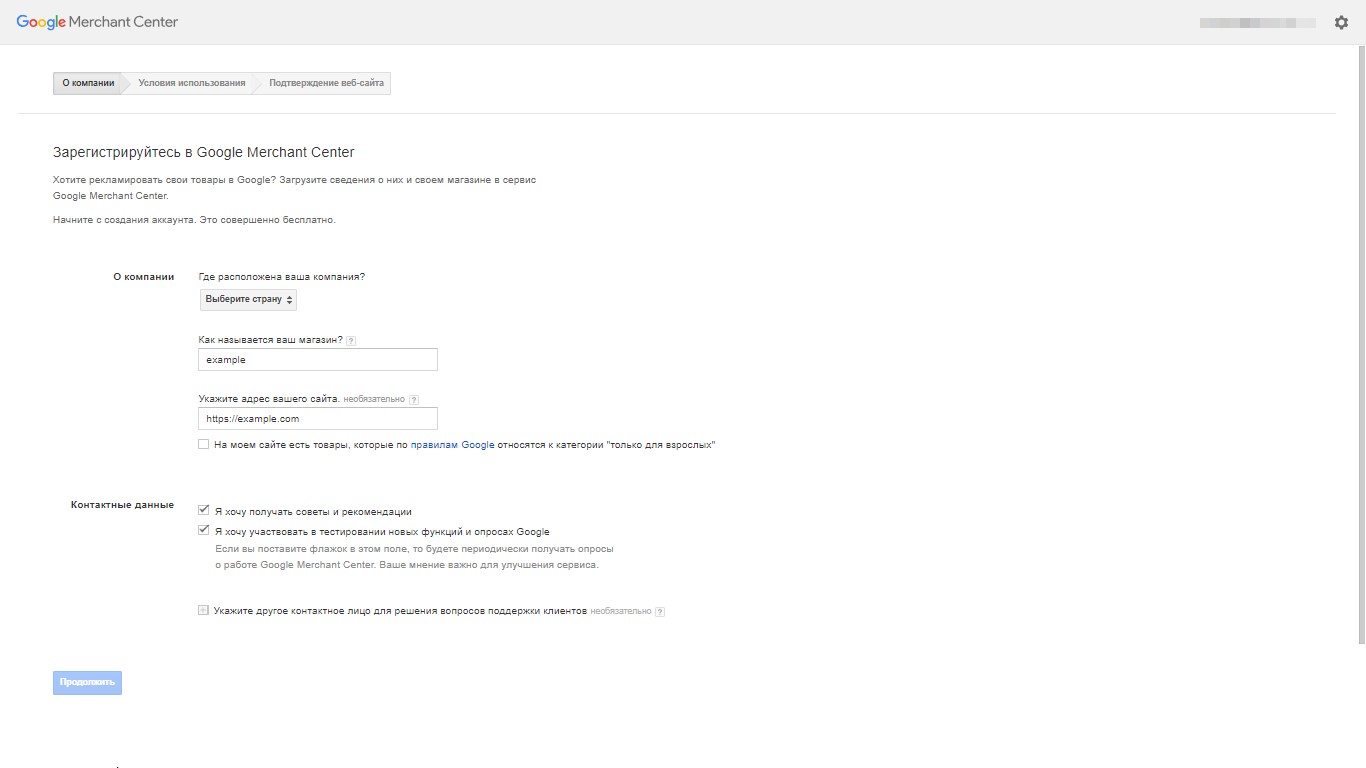The width and height of the screenshot is (1366, 768).
Task: Open help icon next to store name
Action: (351, 341)
